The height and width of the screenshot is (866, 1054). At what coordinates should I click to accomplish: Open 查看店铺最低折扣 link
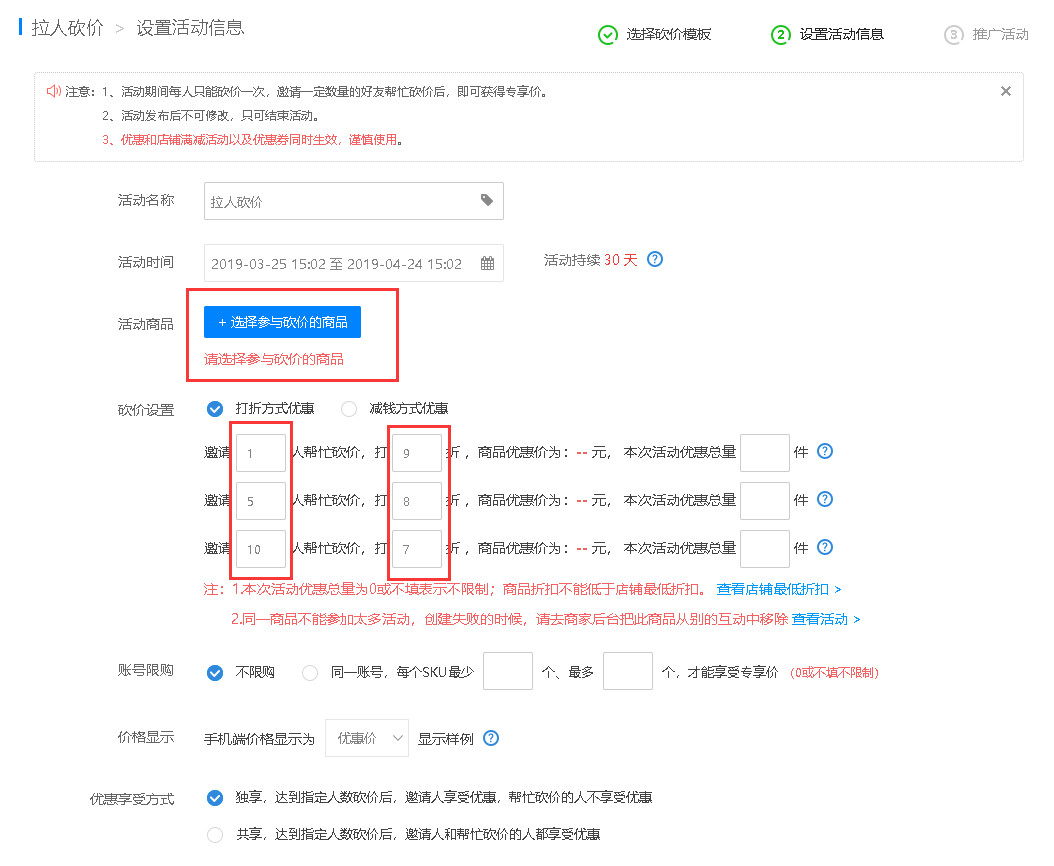pos(778,589)
